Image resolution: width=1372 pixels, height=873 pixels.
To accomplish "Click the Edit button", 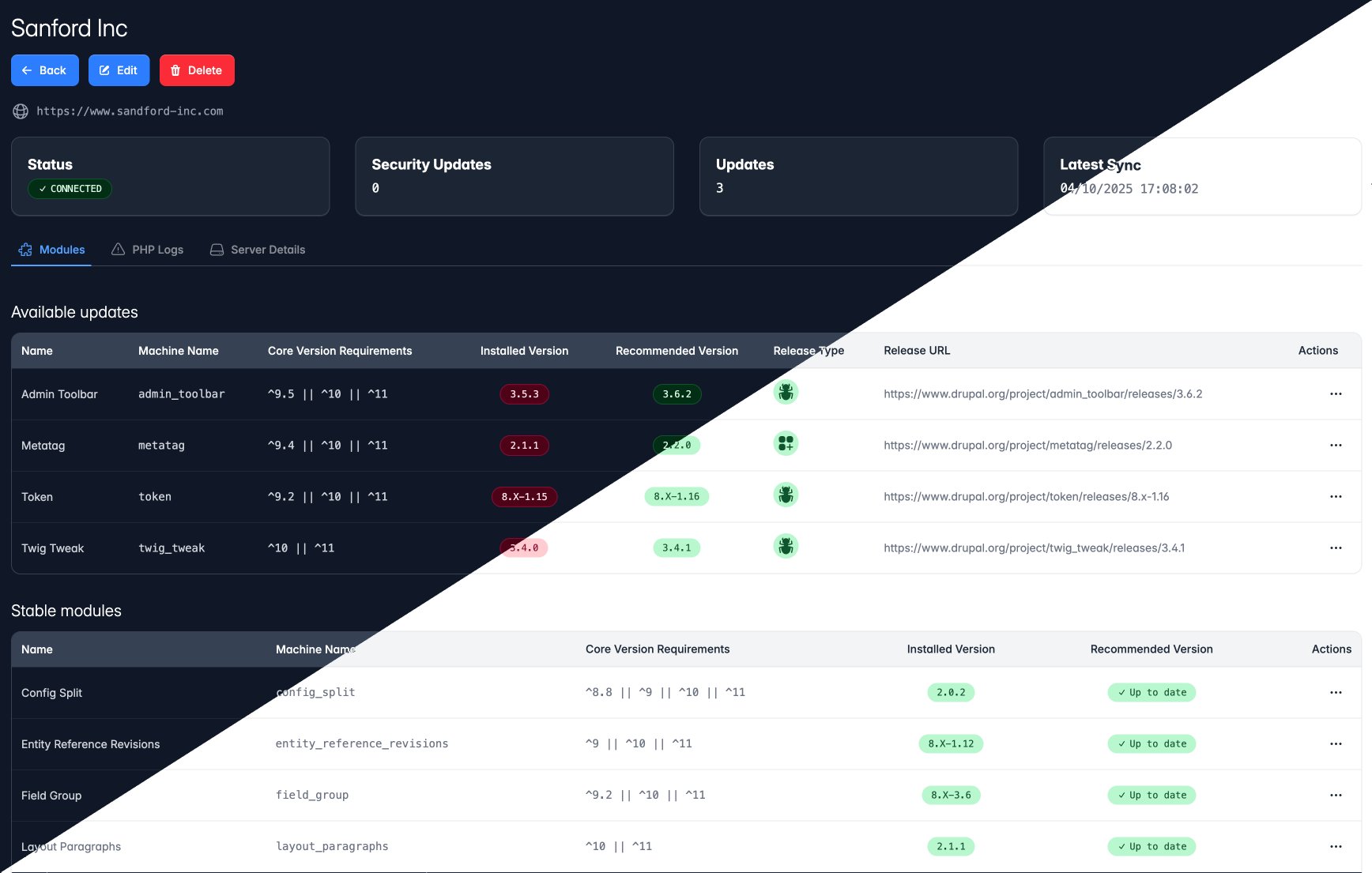I will pyautogui.click(x=119, y=70).
